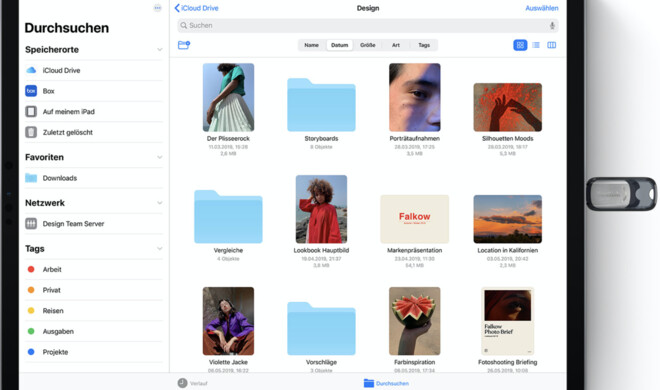Click the Durchsuchen heading

[x=67, y=28]
